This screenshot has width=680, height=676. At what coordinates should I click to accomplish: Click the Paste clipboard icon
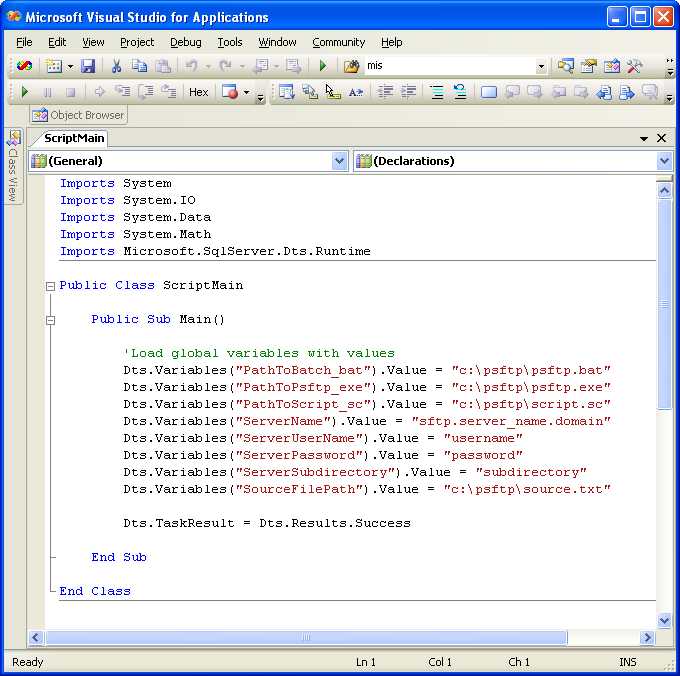(163, 66)
